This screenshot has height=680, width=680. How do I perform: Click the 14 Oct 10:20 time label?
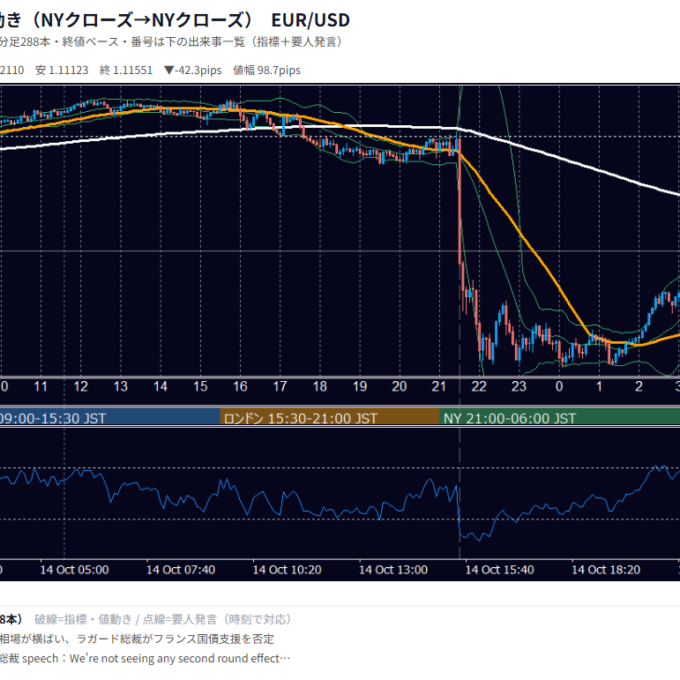(x=287, y=569)
